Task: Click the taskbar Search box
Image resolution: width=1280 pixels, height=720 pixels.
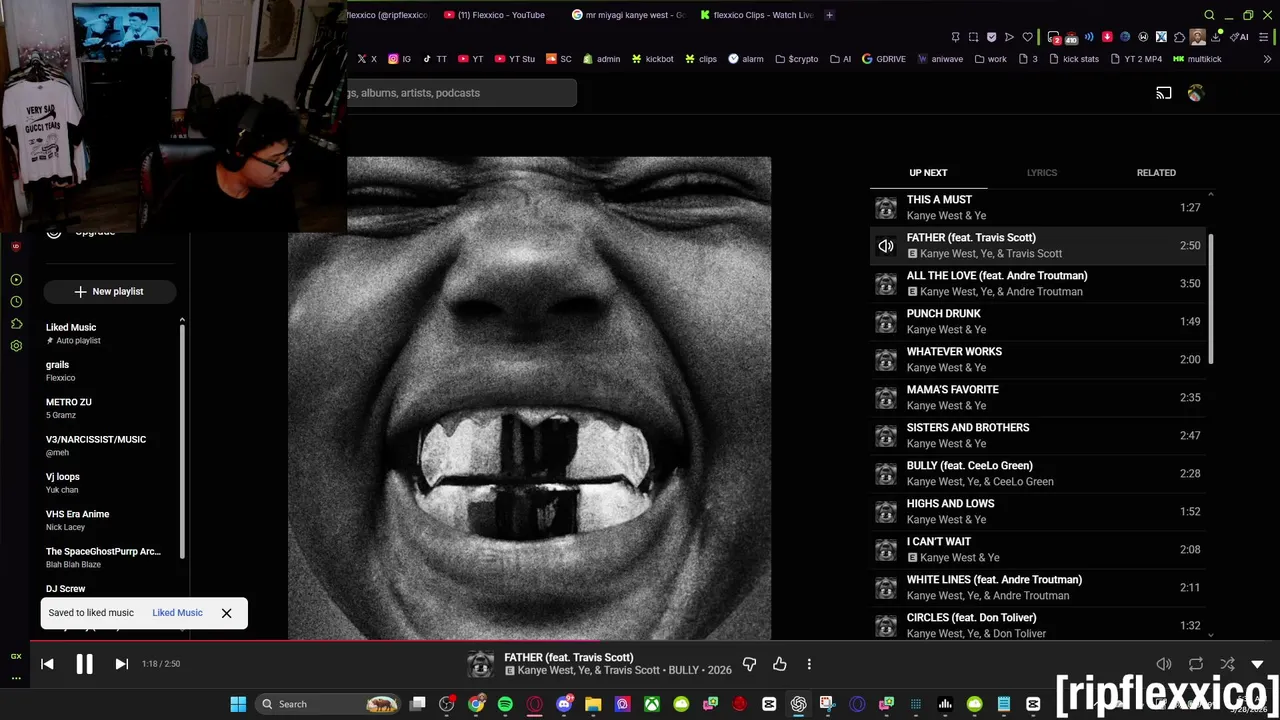Action: click(x=328, y=704)
